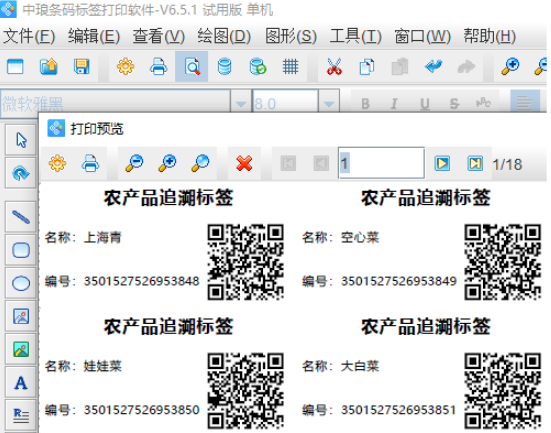The image size is (551, 433).
Task: Select the ellipse drawing tool
Action: coord(21,283)
